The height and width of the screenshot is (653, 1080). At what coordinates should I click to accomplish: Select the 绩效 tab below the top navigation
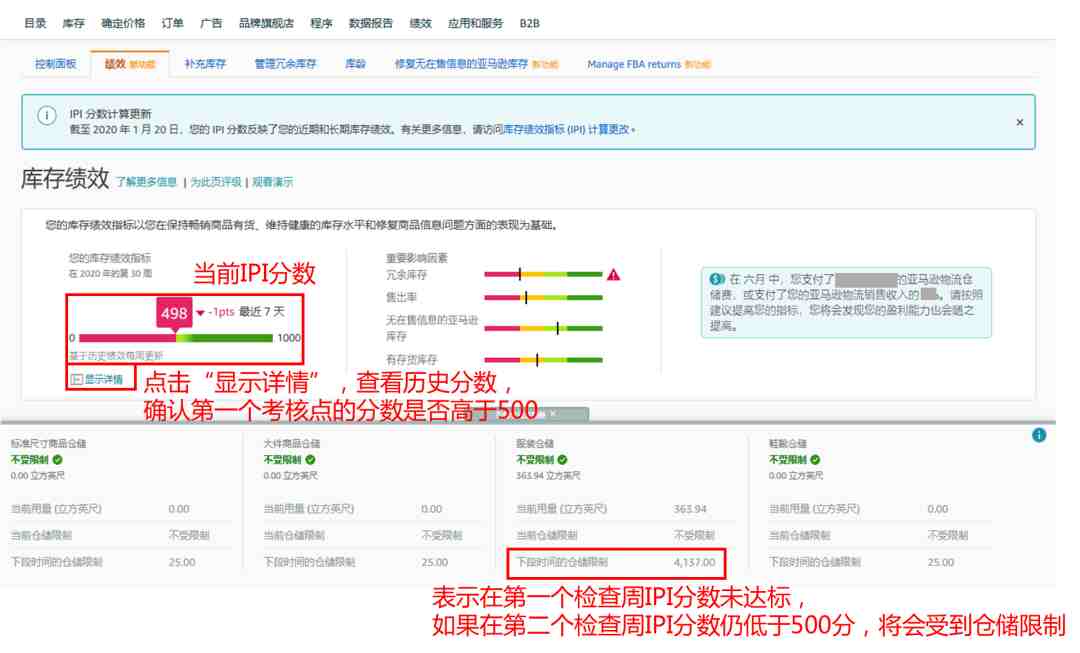(129, 64)
